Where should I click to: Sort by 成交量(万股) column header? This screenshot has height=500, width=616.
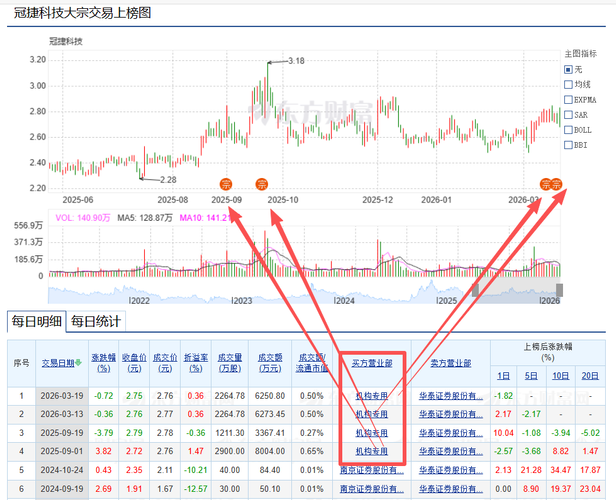pos(230,363)
